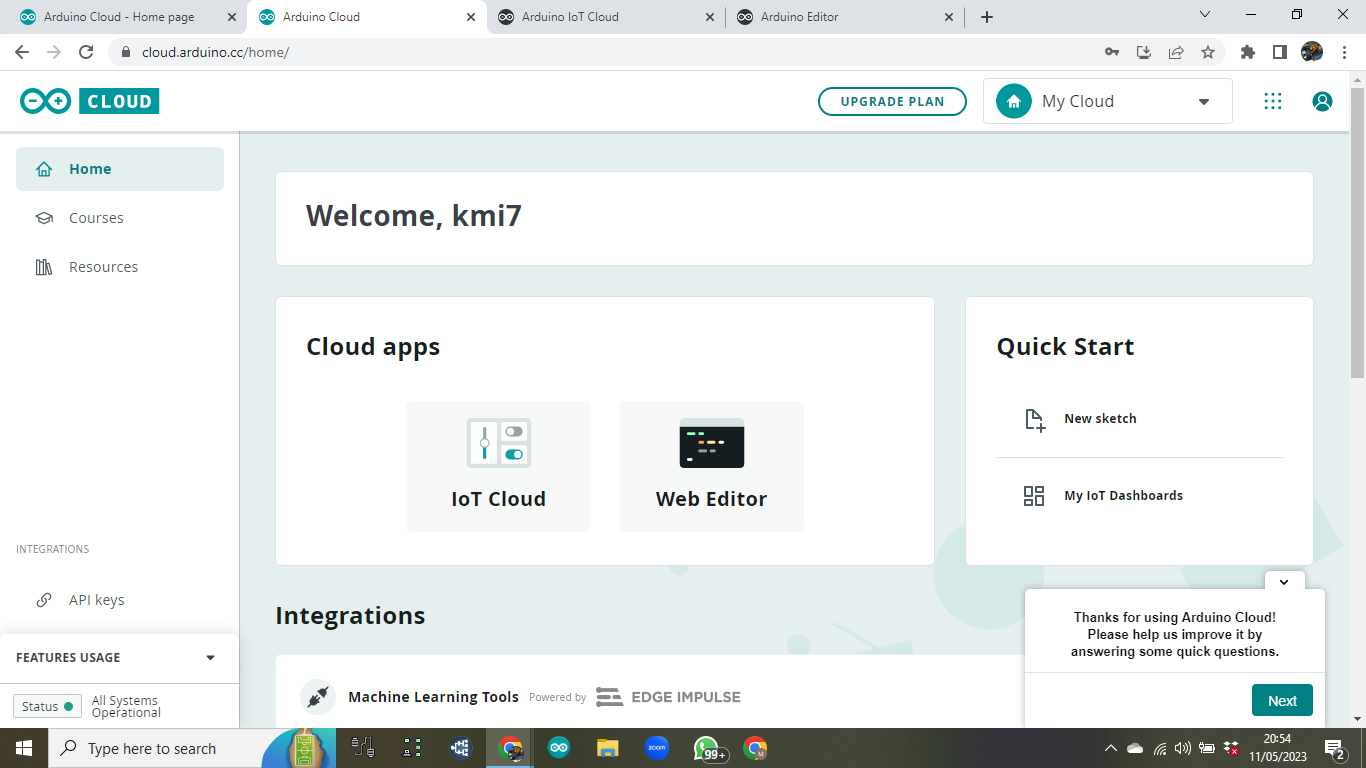1366x768 pixels.
Task: Click the Arduino Cloud logo
Action: tap(89, 101)
